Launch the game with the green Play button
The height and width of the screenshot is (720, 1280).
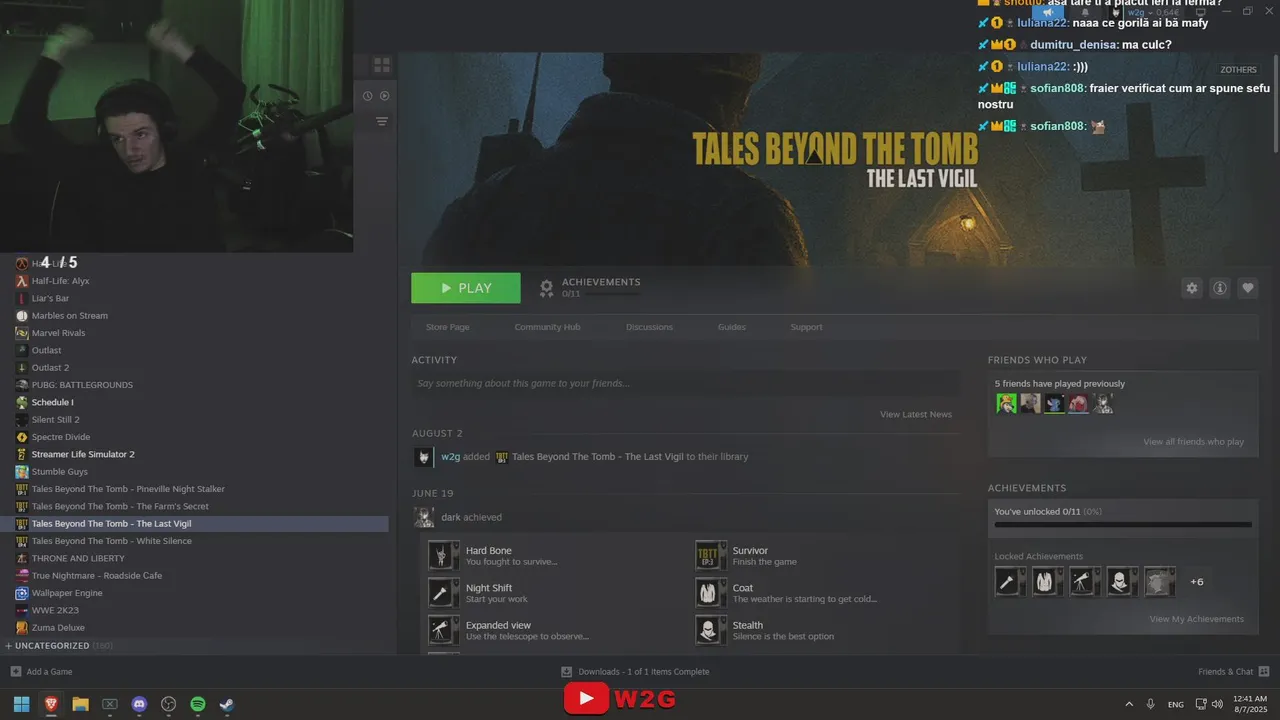pos(466,288)
